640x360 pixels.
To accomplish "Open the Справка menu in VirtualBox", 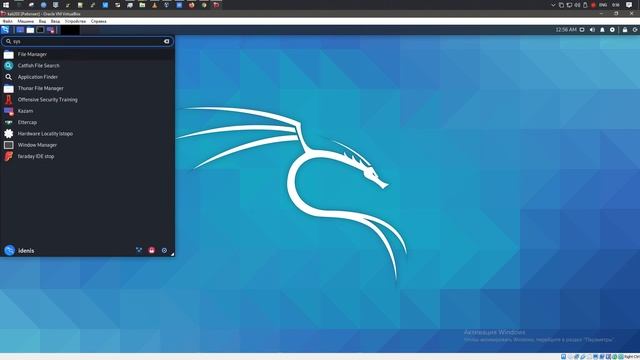I will 98,21.
